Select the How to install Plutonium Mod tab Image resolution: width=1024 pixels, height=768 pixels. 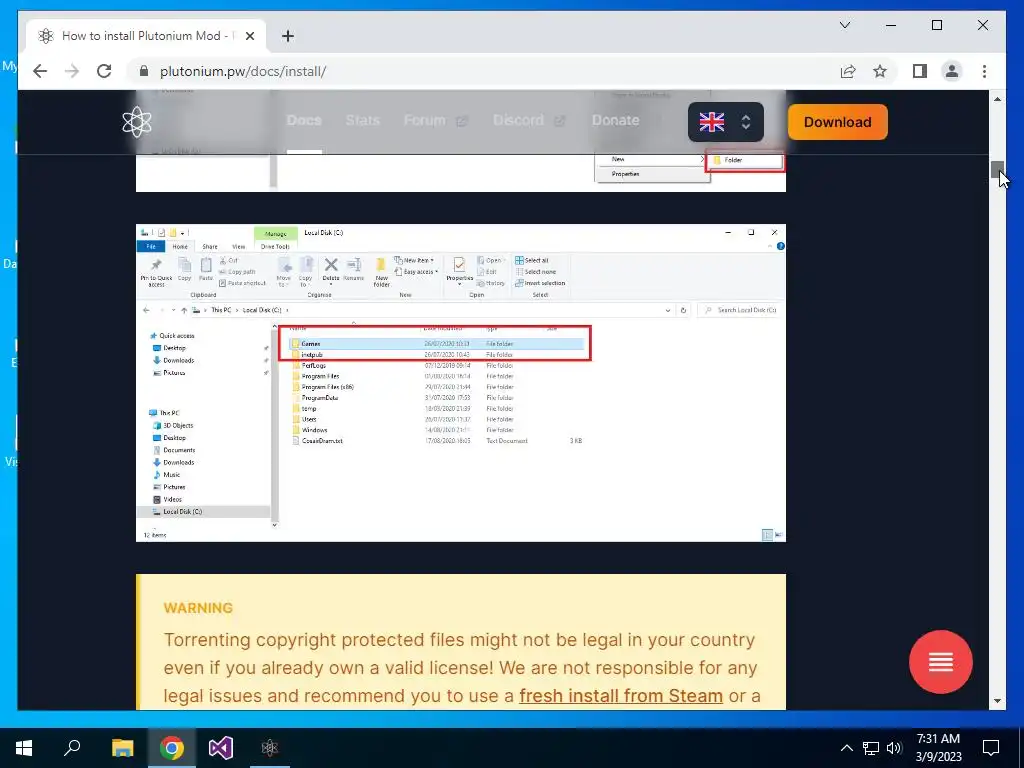click(x=146, y=36)
